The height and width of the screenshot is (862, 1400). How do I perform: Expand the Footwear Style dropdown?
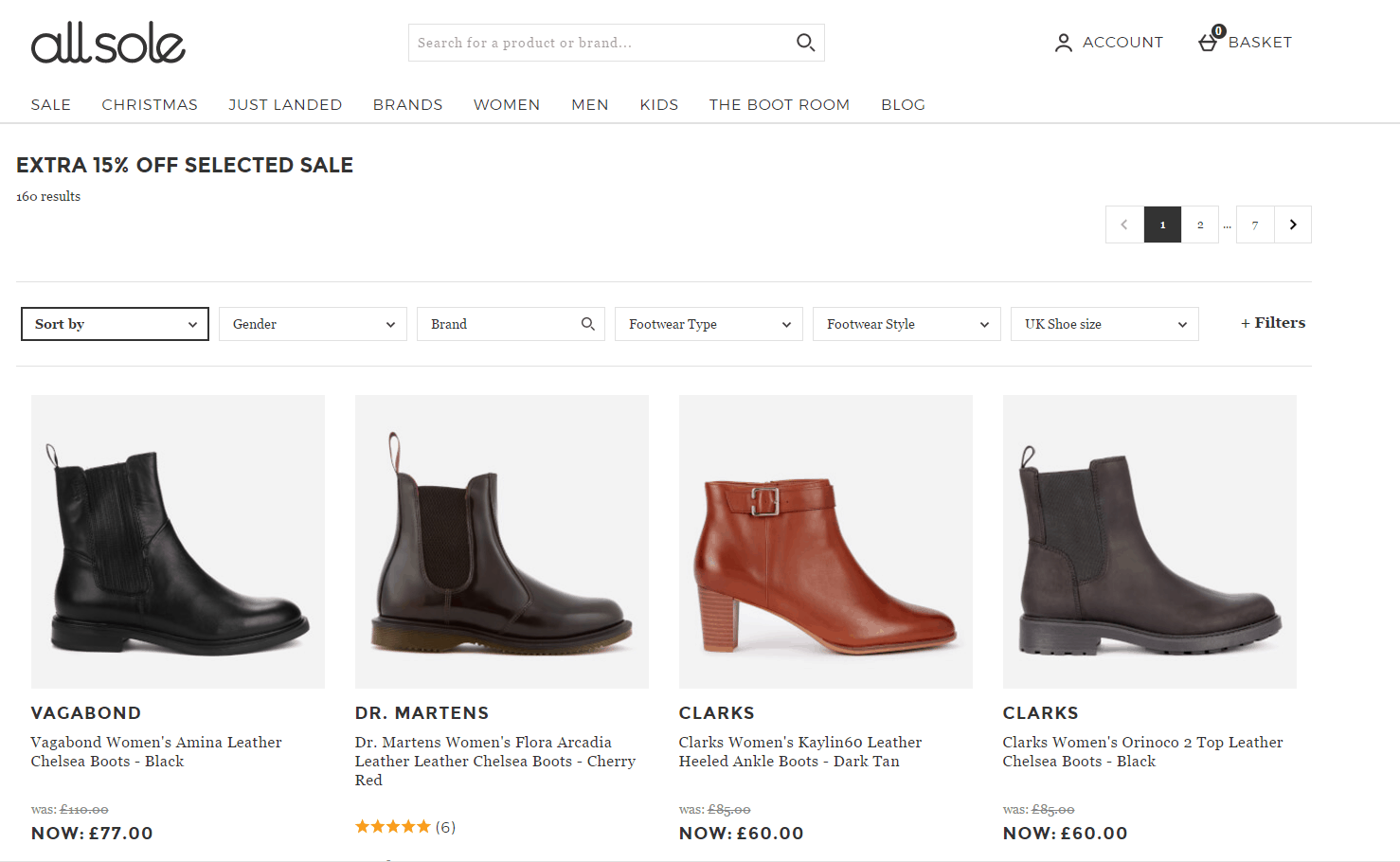tap(906, 324)
